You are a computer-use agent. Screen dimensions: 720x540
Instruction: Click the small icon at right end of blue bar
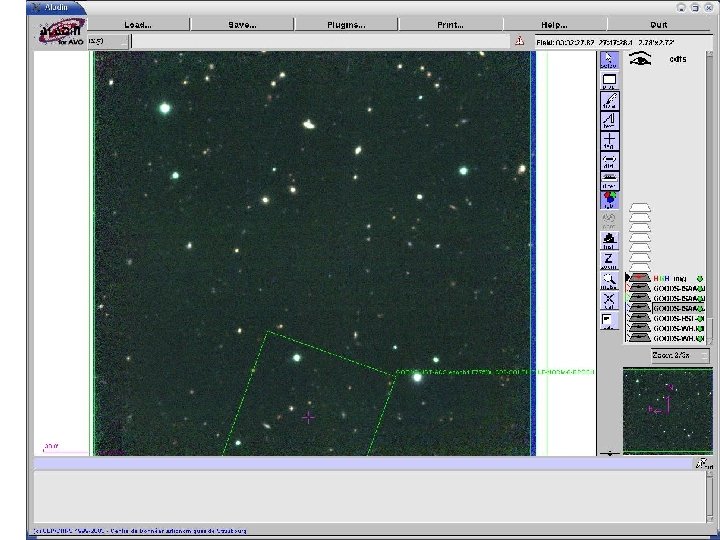tap(704, 464)
